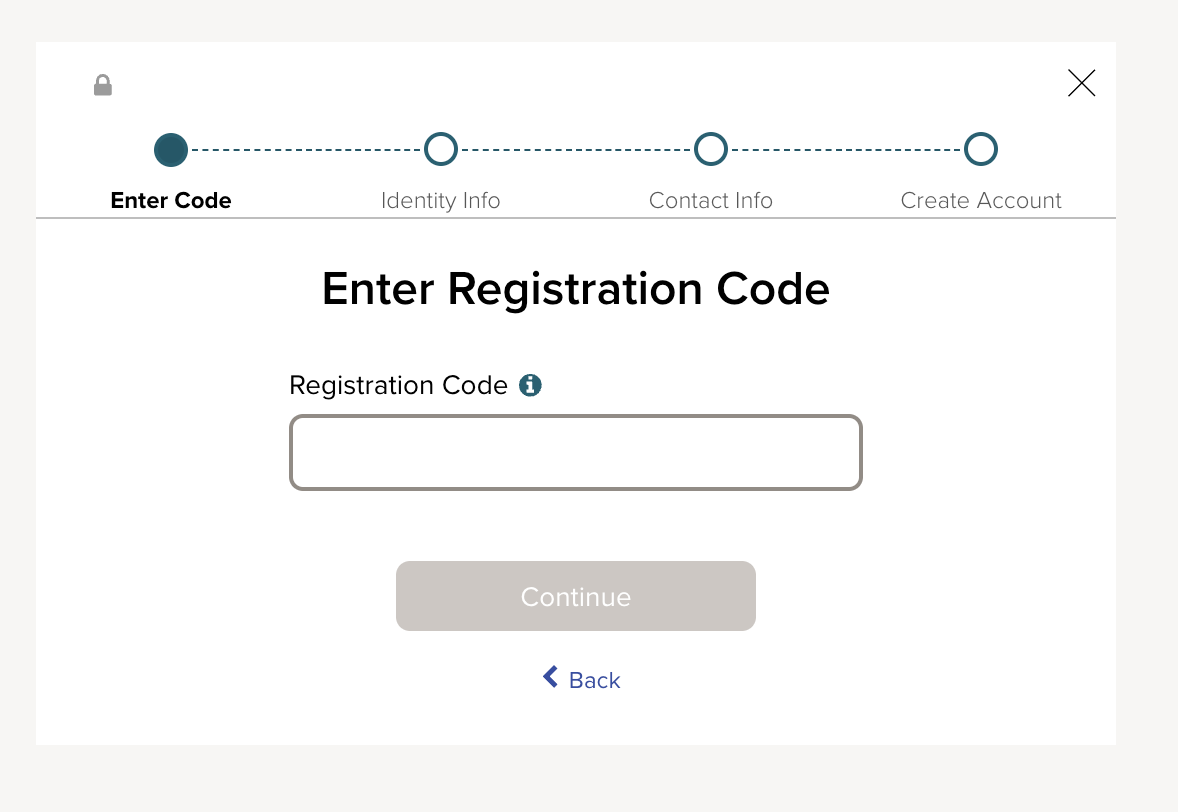Click the Enter Registration Code heading
The width and height of the screenshot is (1178, 812).
[x=575, y=289]
